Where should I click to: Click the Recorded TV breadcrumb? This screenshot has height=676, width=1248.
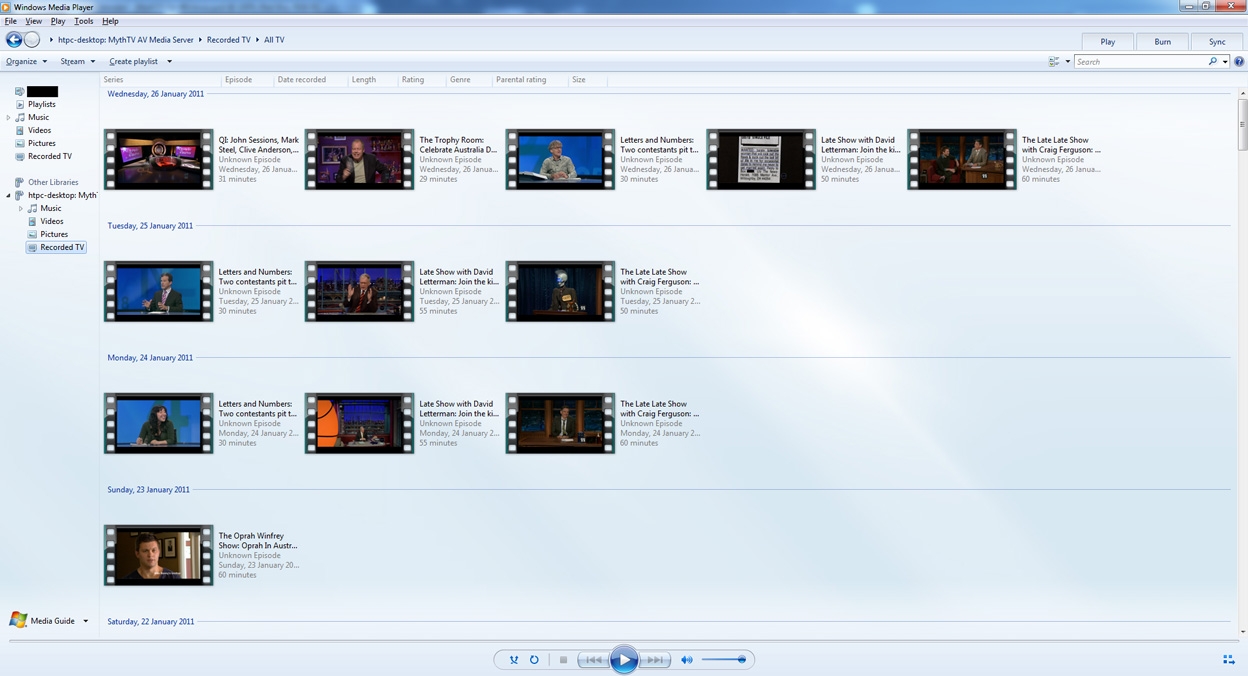(229, 40)
